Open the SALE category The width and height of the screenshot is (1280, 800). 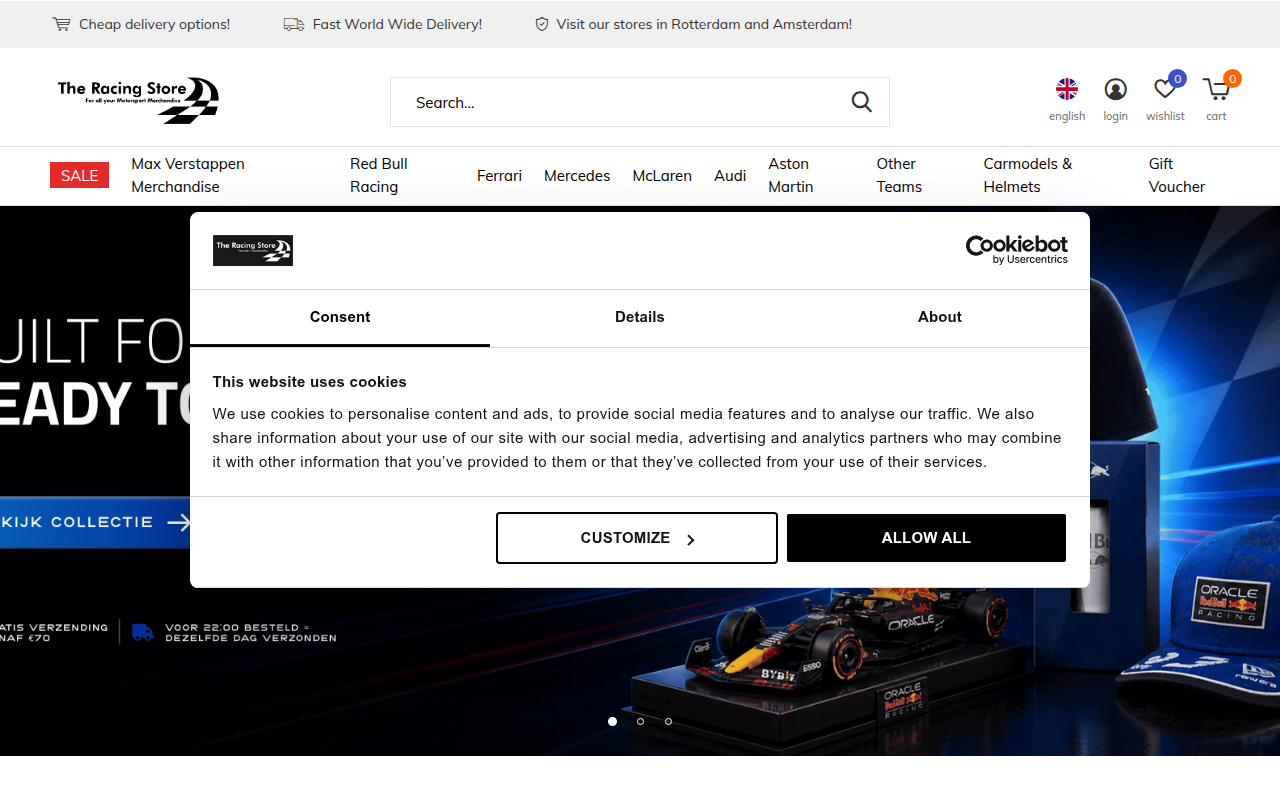(x=79, y=176)
